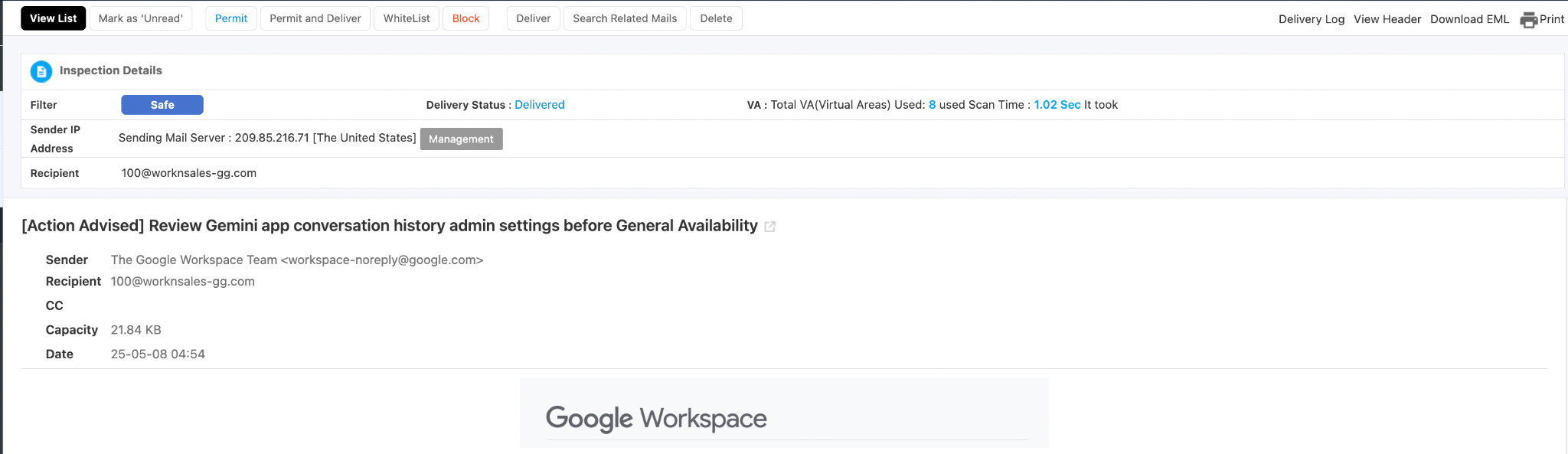Click the View List button

(54, 18)
